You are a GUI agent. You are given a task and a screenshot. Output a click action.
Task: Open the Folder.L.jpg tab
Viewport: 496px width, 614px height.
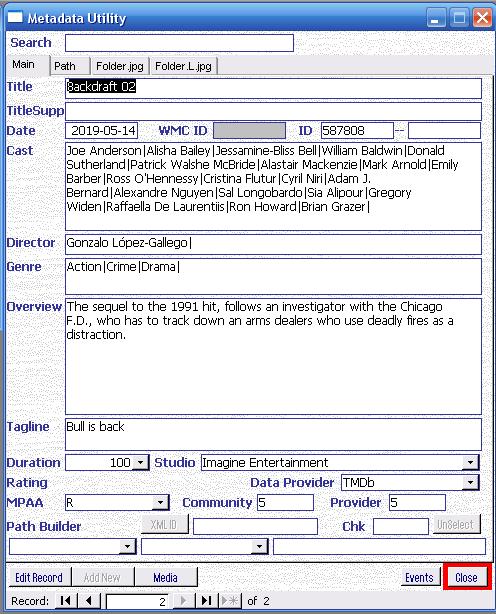click(x=183, y=66)
